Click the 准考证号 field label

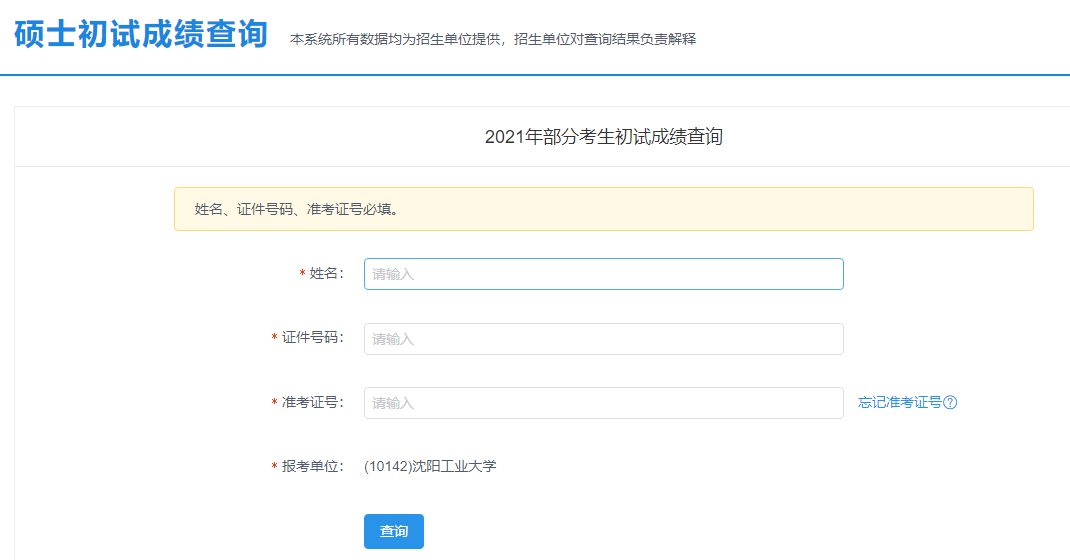click(312, 402)
